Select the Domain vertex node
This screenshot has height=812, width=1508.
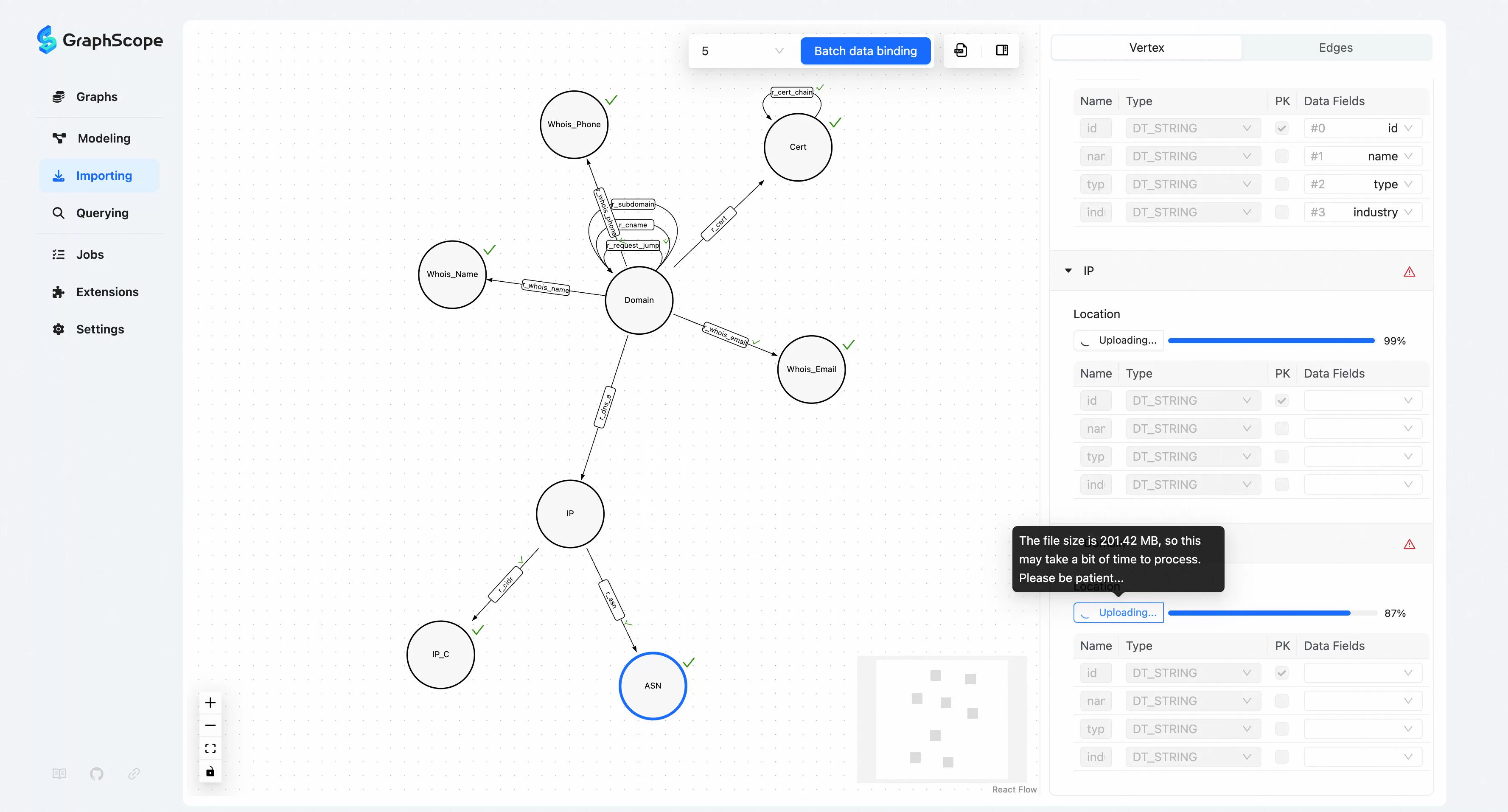pos(639,300)
